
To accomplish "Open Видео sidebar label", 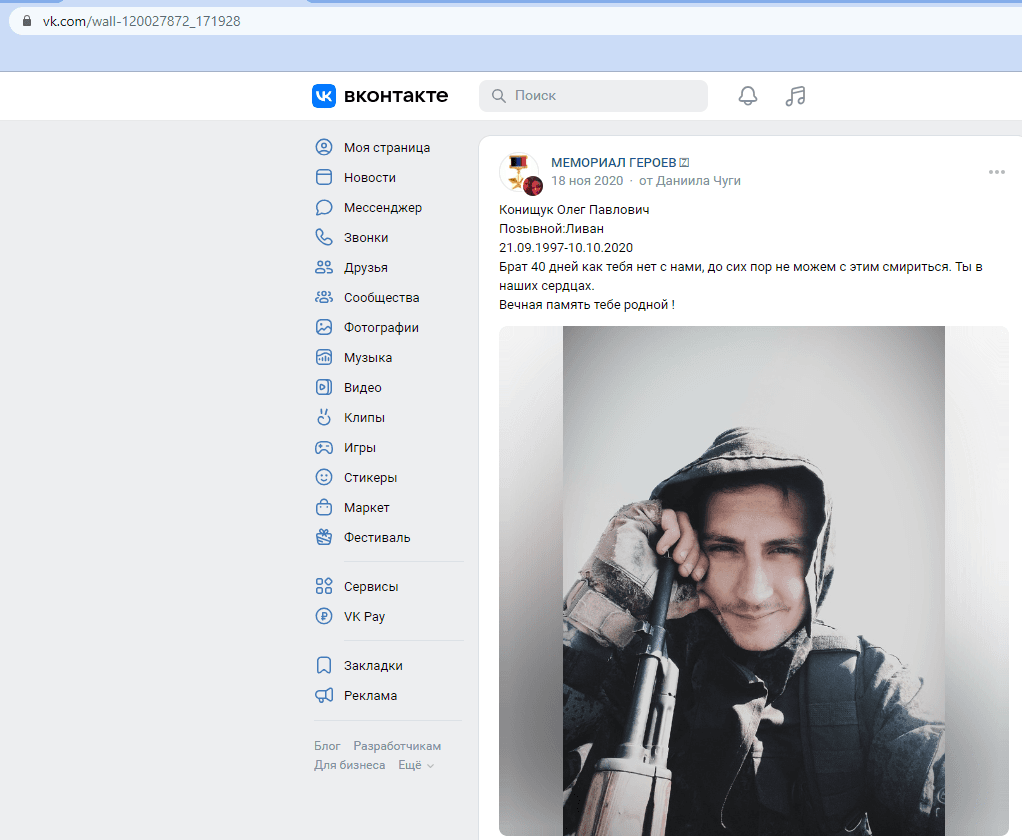I will point(362,387).
